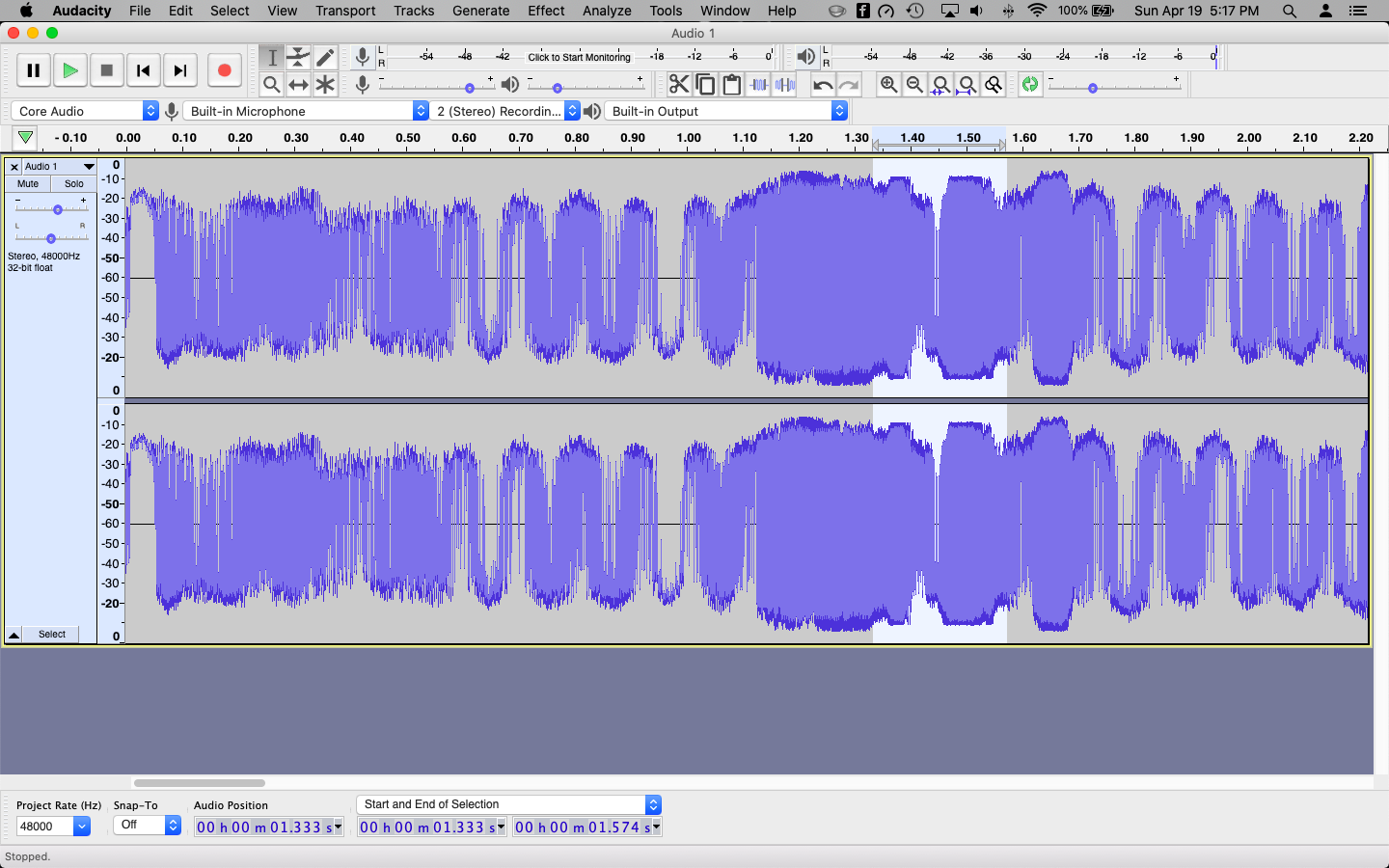The height and width of the screenshot is (868, 1389).
Task: Open the Transport menu
Action: tap(345, 11)
